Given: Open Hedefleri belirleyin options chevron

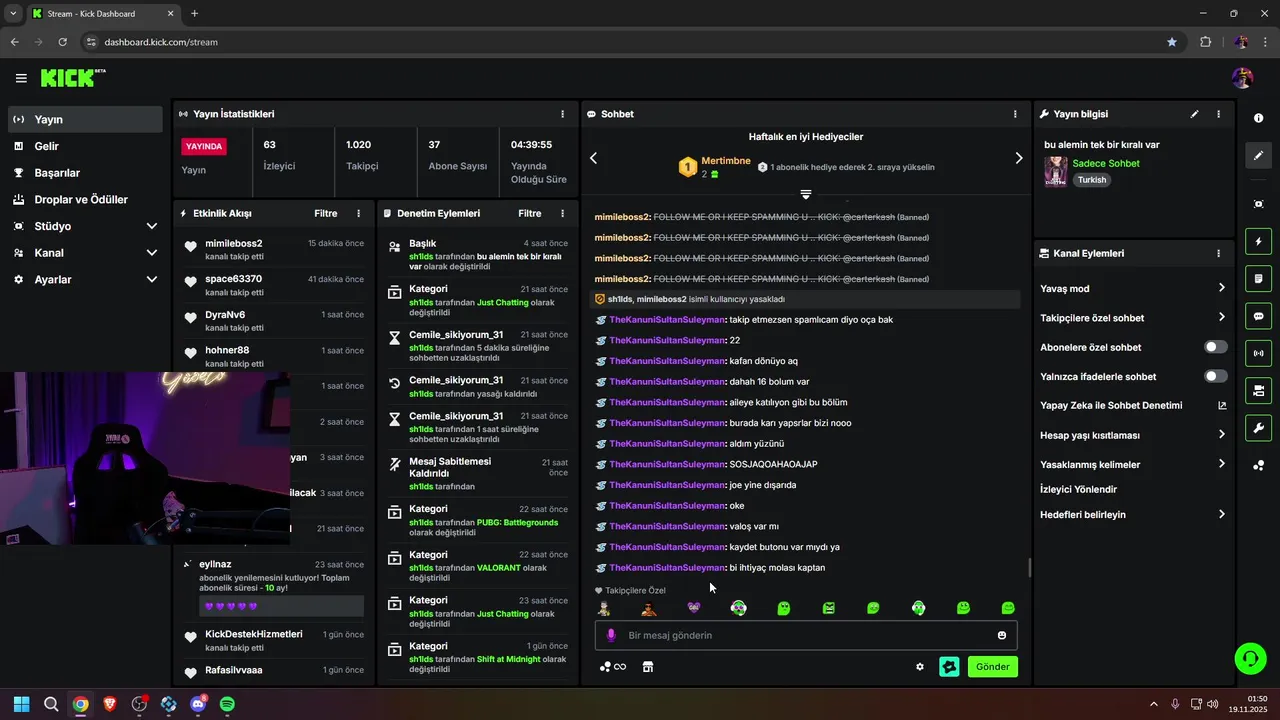Looking at the screenshot, I should 1221,515.
